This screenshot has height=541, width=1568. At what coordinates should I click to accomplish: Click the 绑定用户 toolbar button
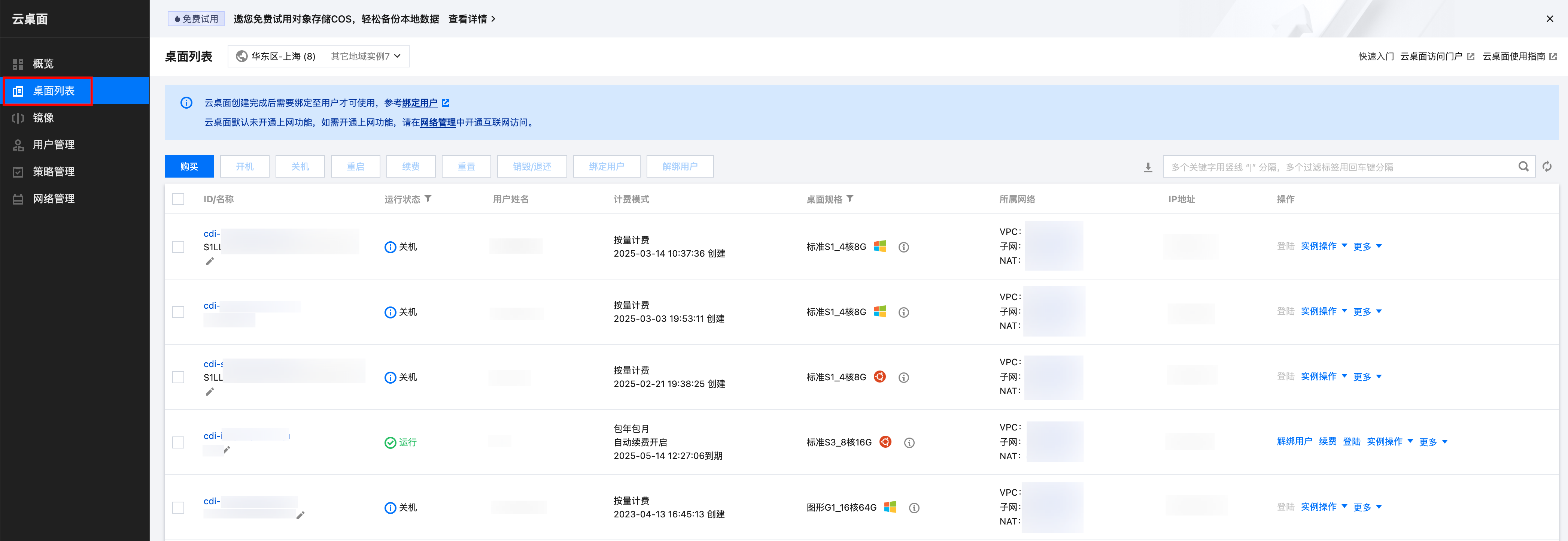(606, 166)
